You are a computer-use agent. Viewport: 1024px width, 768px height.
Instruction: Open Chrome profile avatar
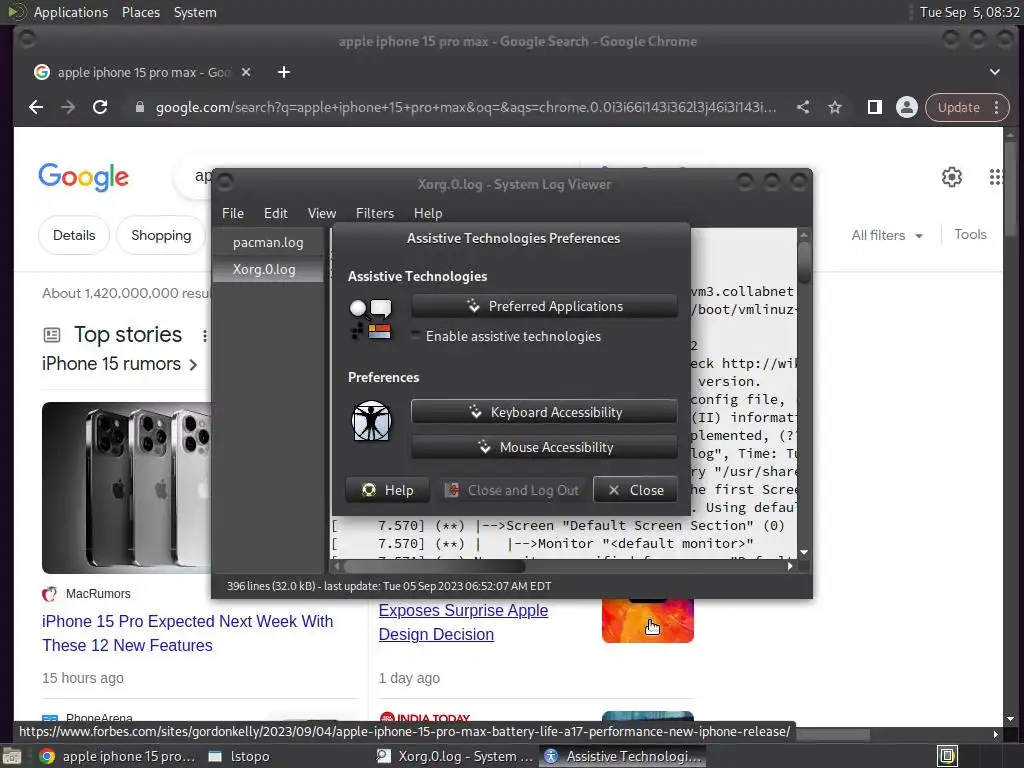pyautogui.click(x=906, y=107)
